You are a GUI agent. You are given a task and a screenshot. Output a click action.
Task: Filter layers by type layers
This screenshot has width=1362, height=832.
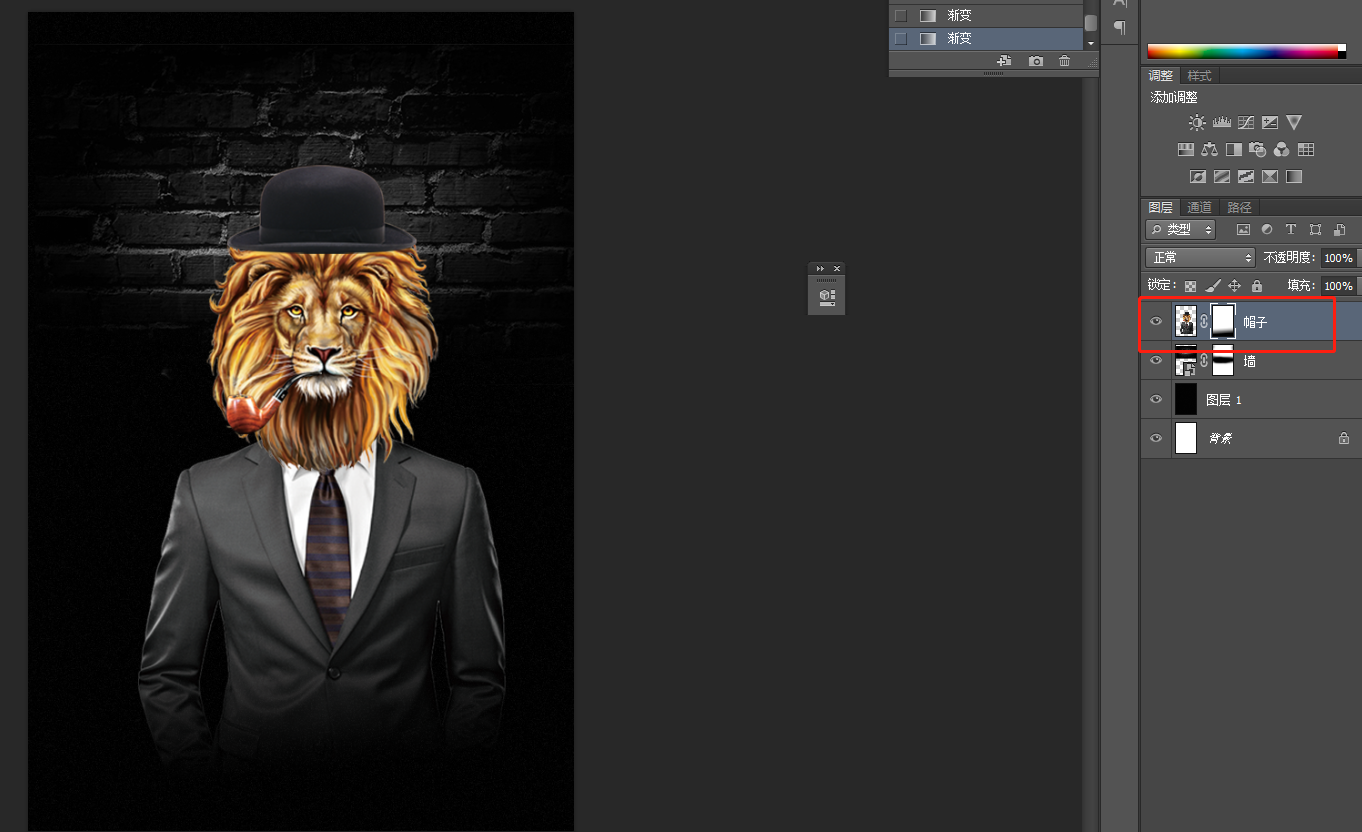click(x=1291, y=230)
